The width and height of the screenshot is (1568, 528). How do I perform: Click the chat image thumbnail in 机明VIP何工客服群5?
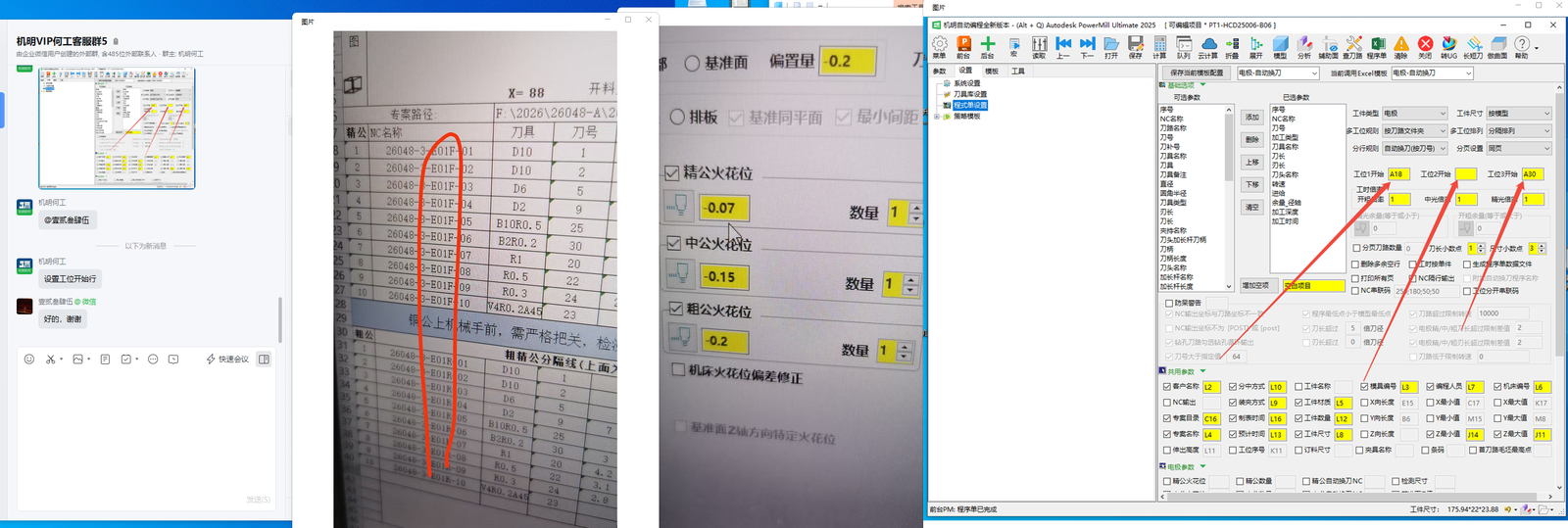117,128
